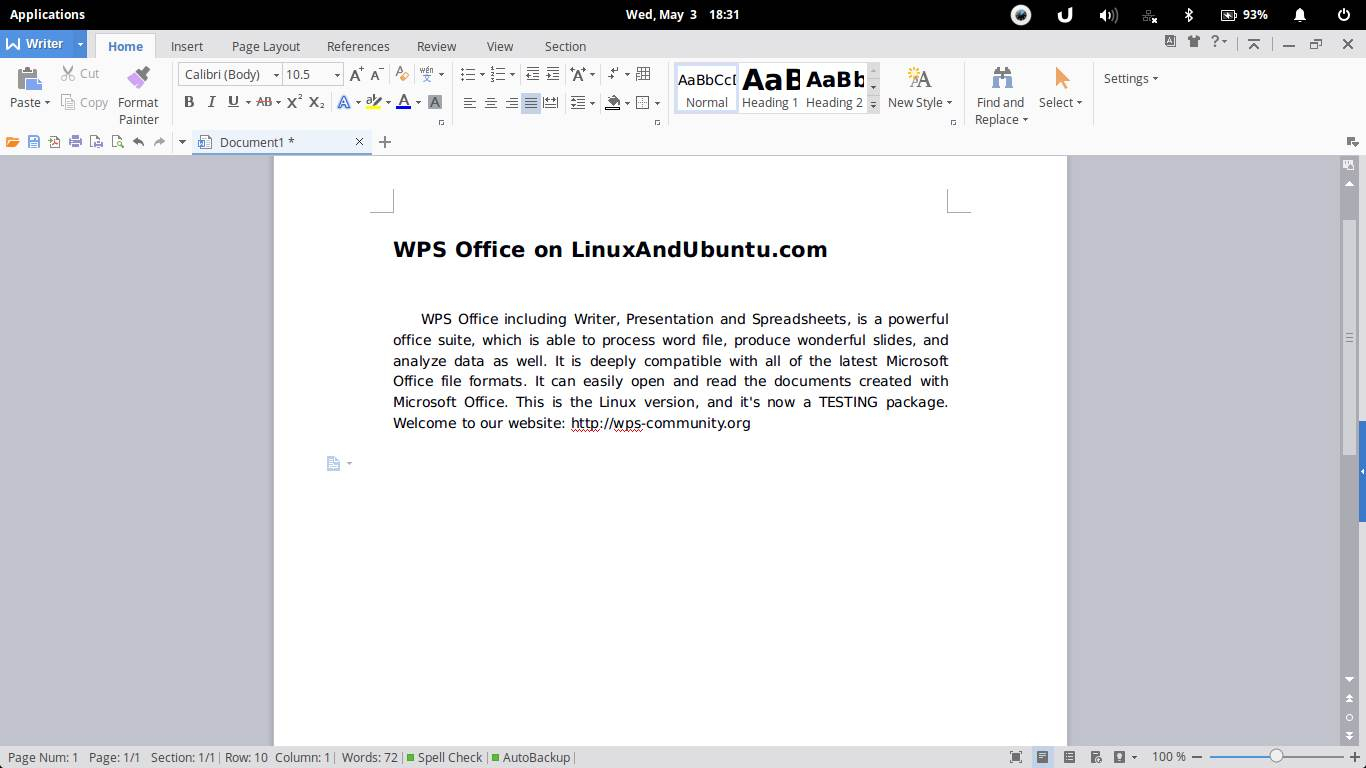Open the font size dropdown
1366x768 pixels.
tap(337, 75)
